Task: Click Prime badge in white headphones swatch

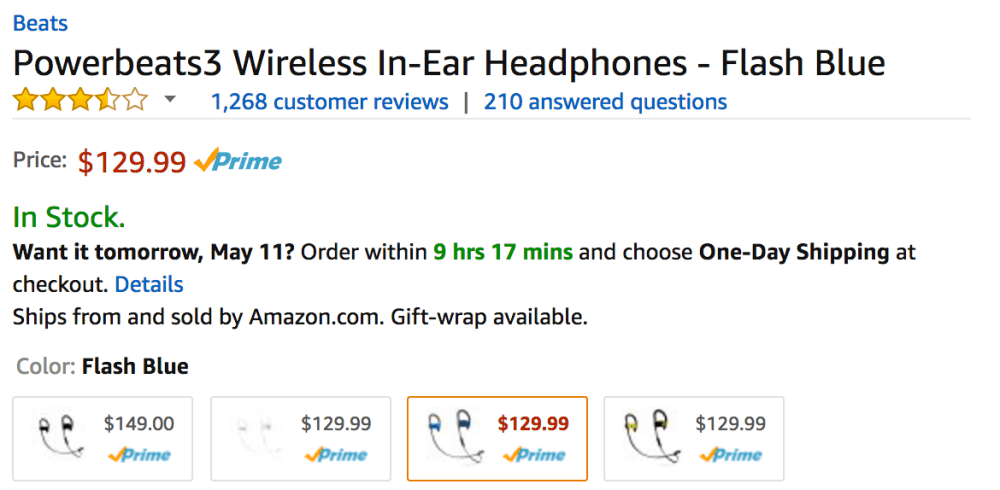Action: (x=337, y=455)
